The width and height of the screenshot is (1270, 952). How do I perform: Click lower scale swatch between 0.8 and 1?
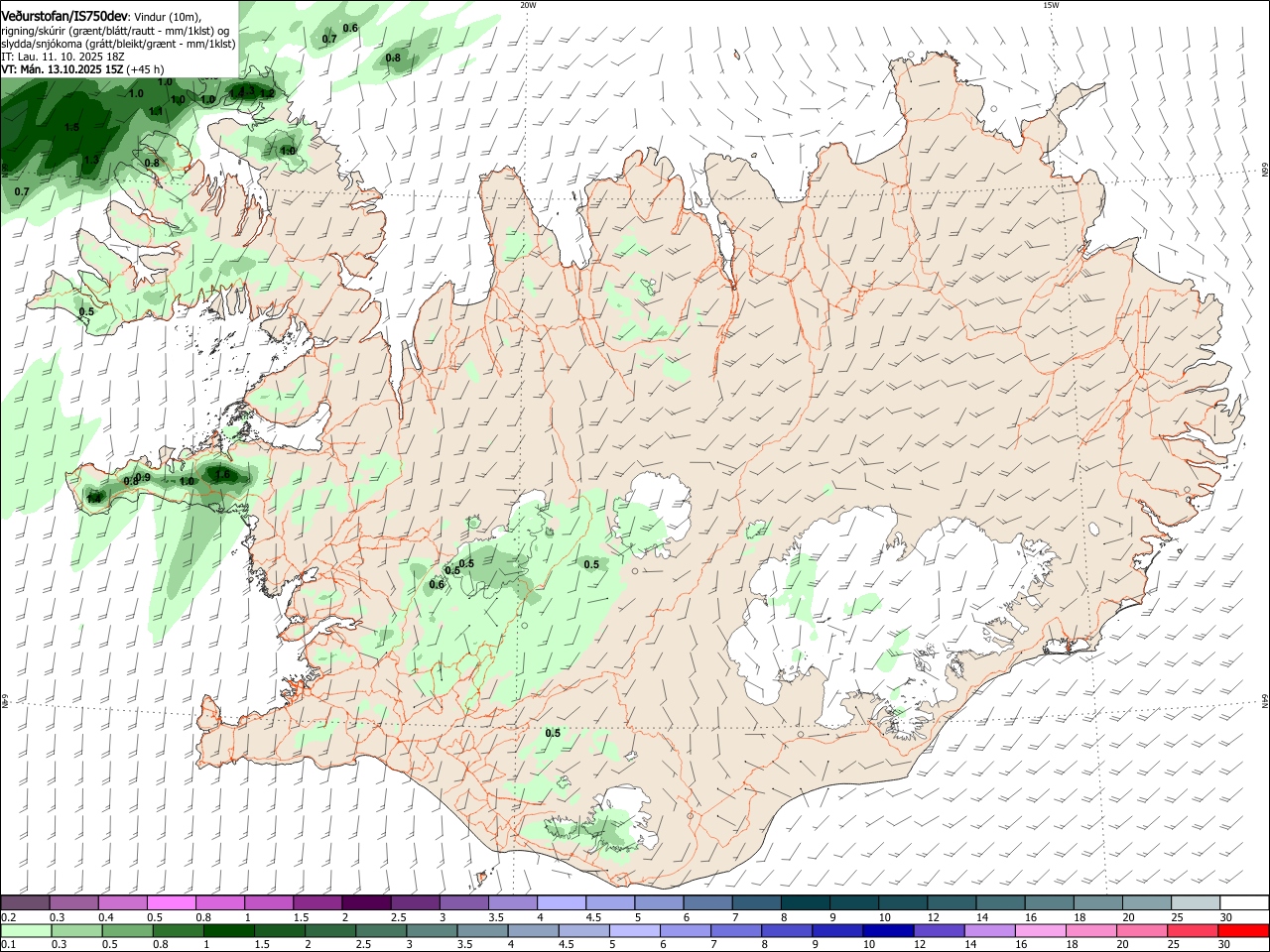(x=179, y=930)
